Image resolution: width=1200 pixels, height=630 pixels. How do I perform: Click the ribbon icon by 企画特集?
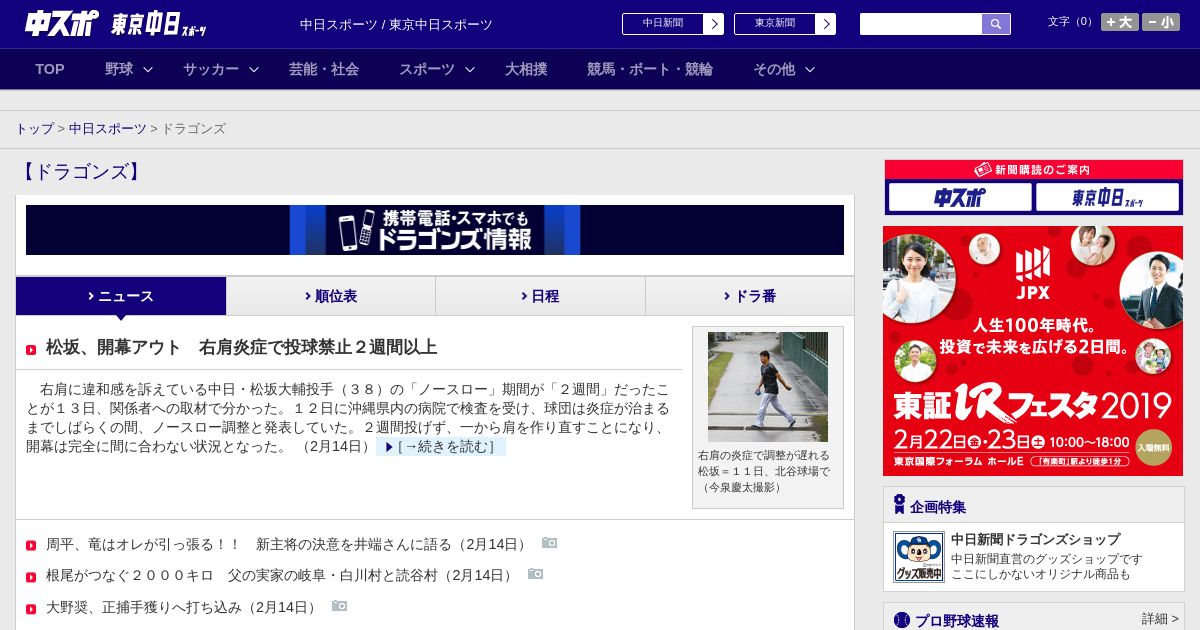(899, 505)
